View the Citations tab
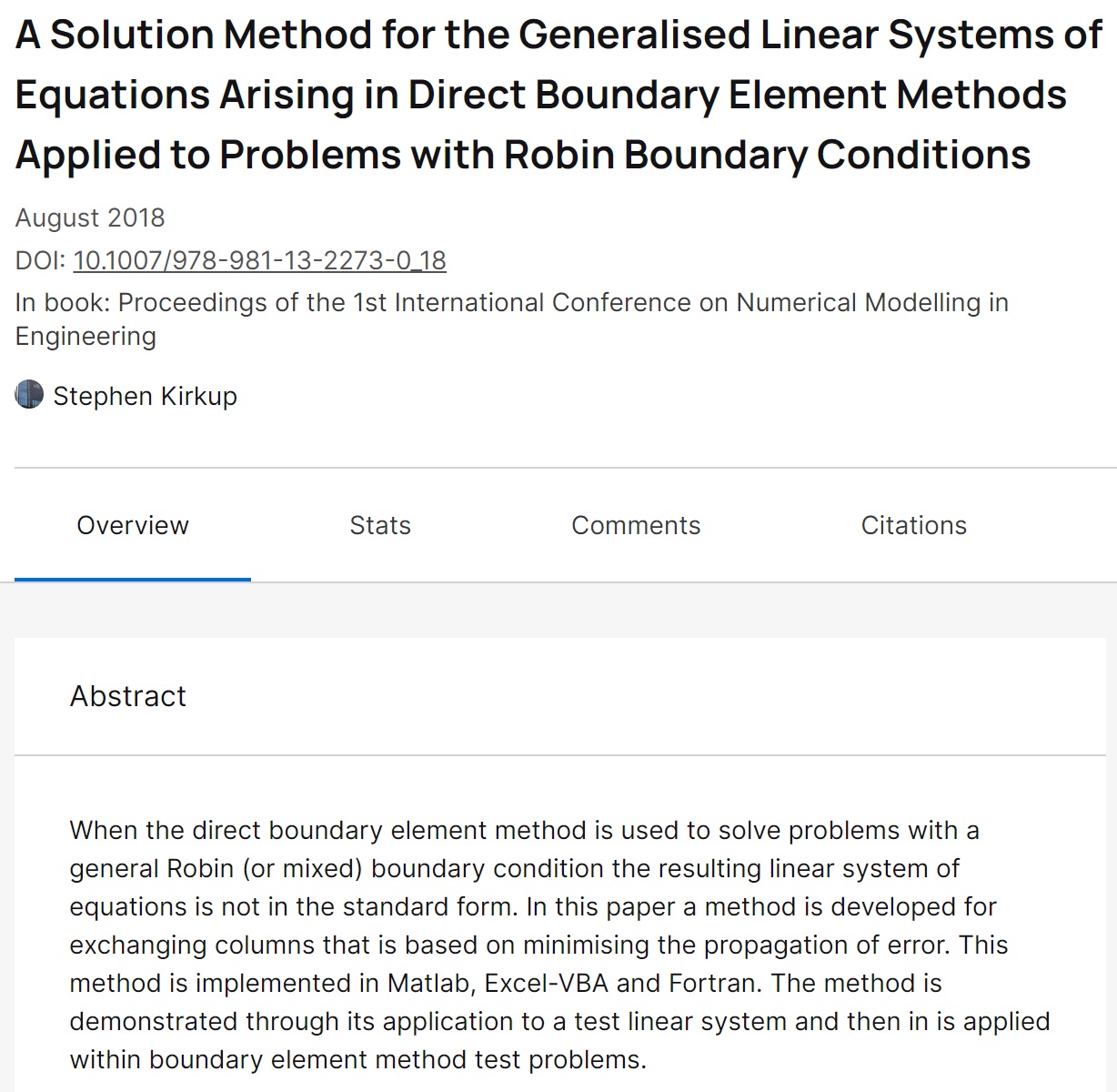The width and height of the screenshot is (1117, 1092). 914,525
